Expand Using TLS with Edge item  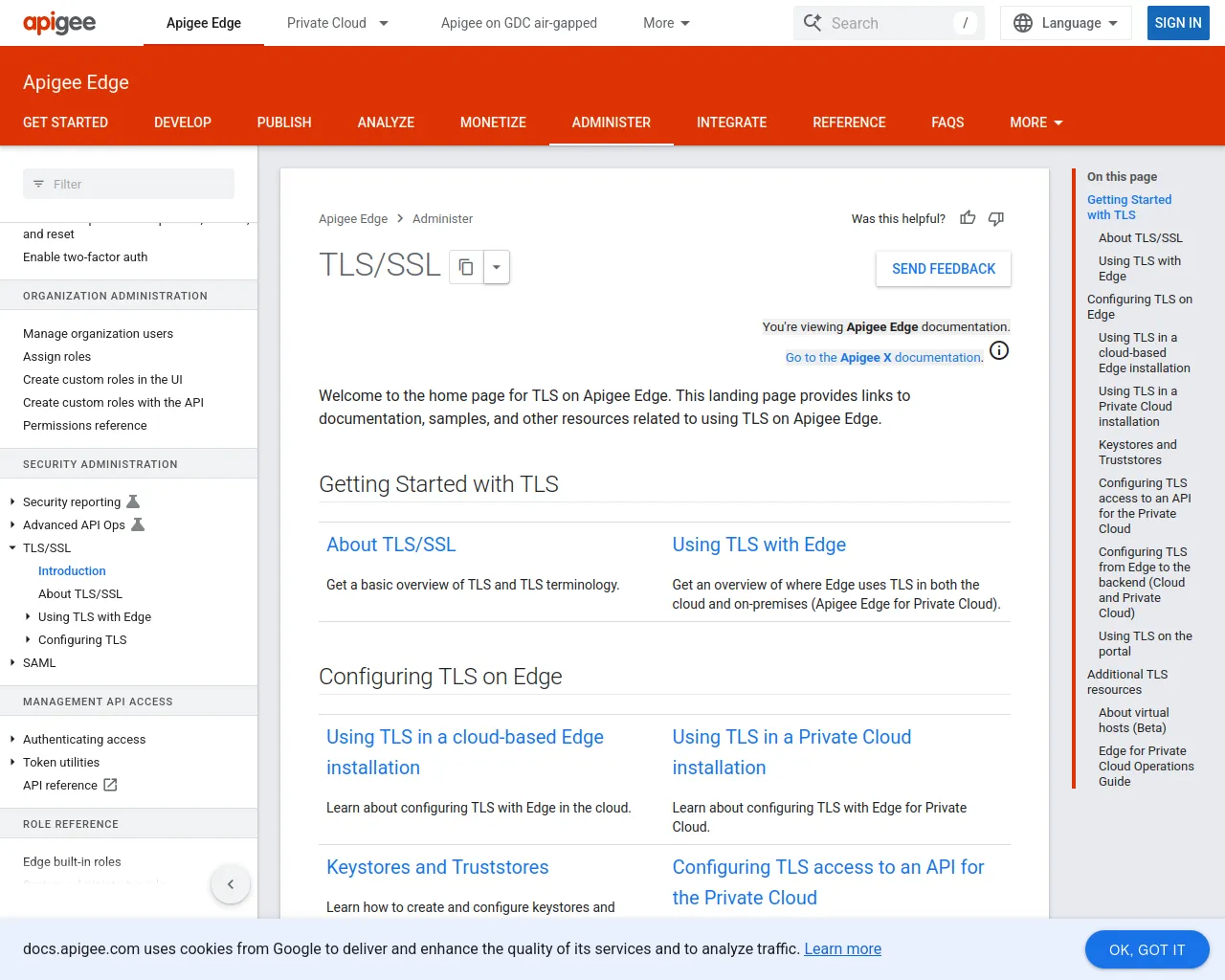pyautogui.click(x=28, y=616)
